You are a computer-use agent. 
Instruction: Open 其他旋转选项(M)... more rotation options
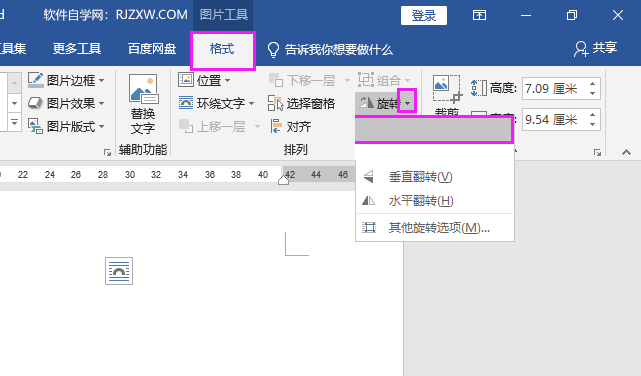pos(435,228)
